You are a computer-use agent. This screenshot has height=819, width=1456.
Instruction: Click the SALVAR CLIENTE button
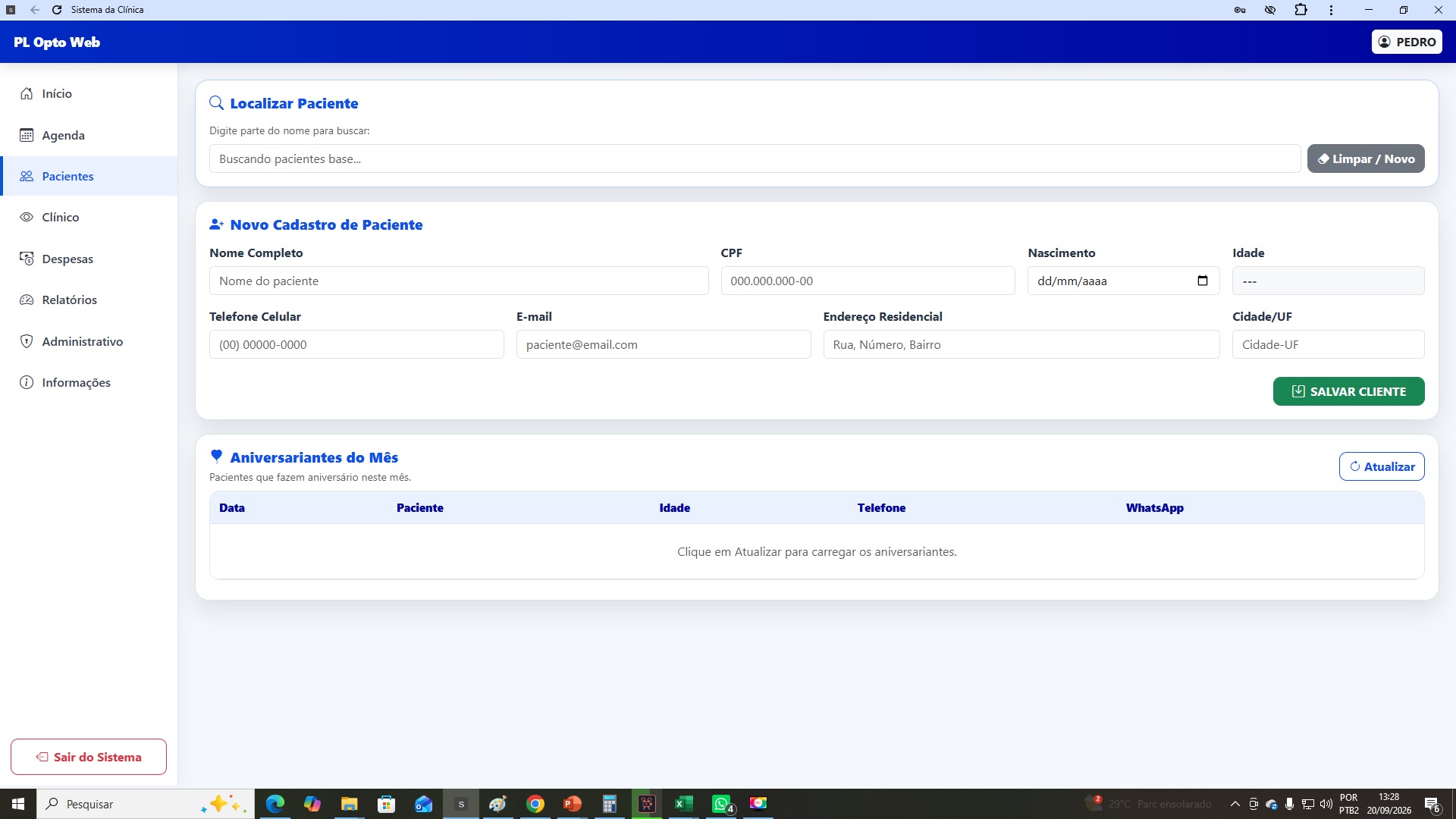tap(1348, 391)
